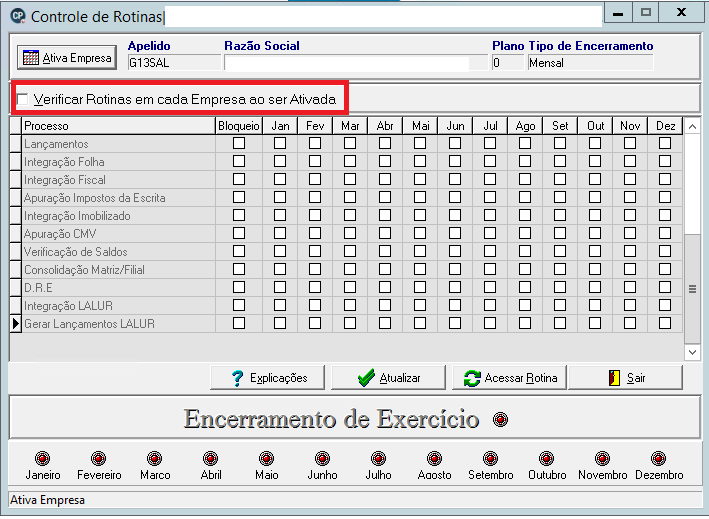Check Mar for Apuração Impostos da Escrita

(x=350, y=197)
